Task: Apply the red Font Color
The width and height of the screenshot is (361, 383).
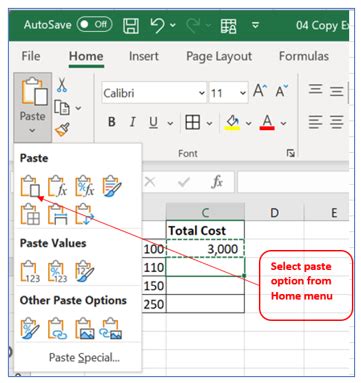Action: click(267, 122)
